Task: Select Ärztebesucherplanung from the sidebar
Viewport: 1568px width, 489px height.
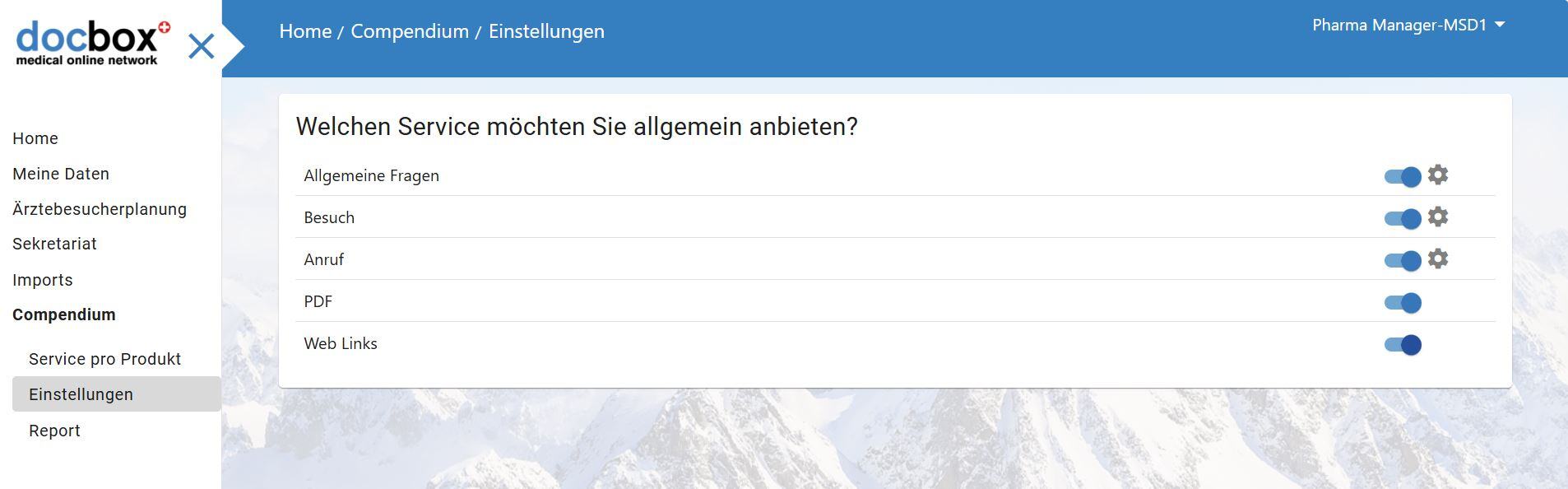Action: click(100, 209)
